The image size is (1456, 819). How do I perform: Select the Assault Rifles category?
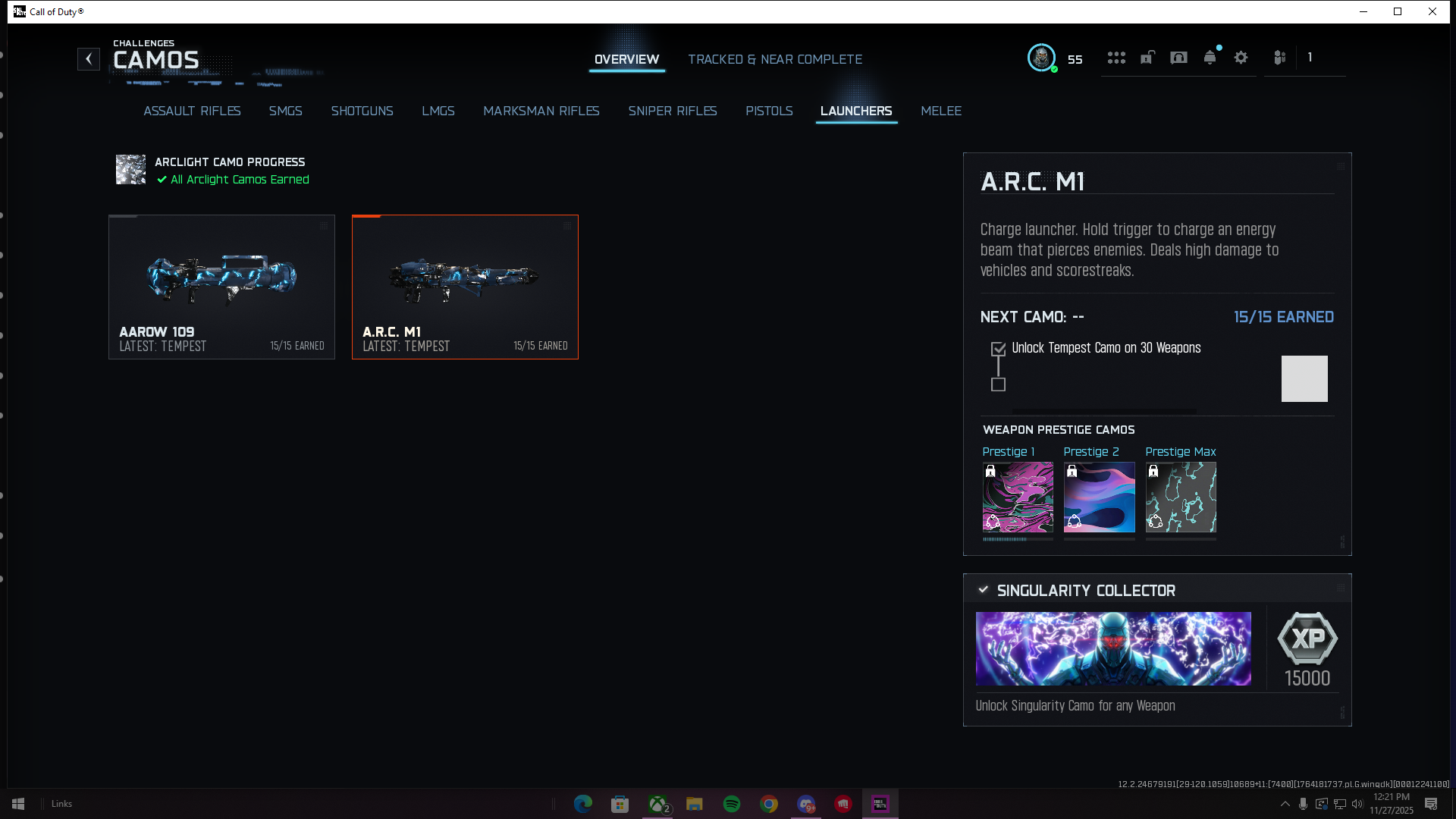pyautogui.click(x=193, y=111)
